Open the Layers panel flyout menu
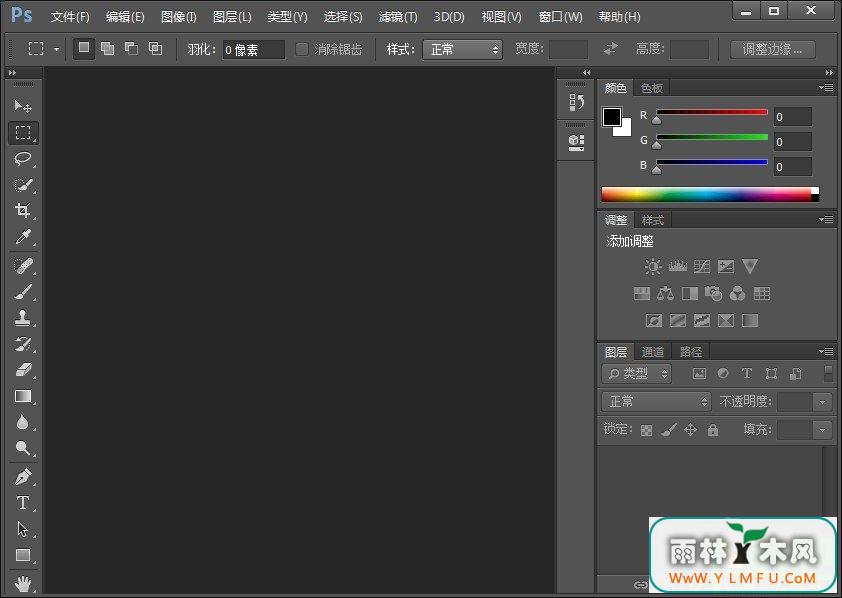 pos(826,352)
